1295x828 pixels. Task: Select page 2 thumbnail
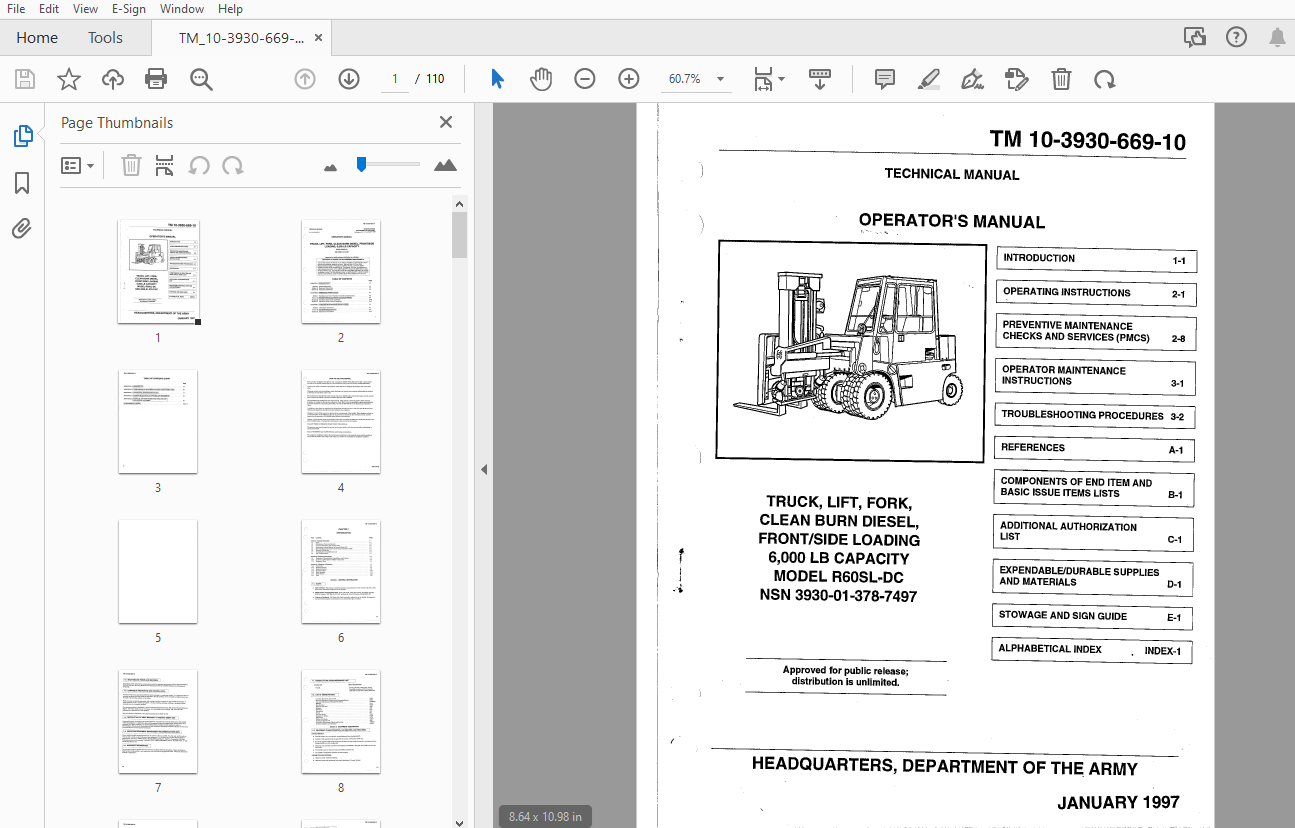tap(341, 272)
